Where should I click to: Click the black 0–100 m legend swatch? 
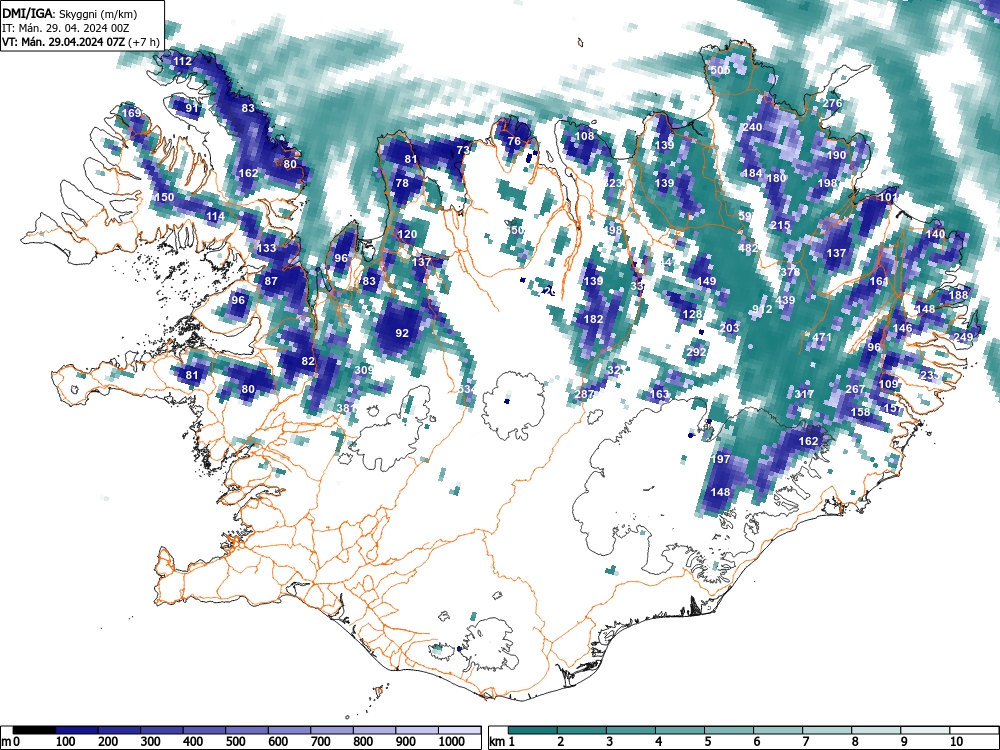tap(34, 730)
